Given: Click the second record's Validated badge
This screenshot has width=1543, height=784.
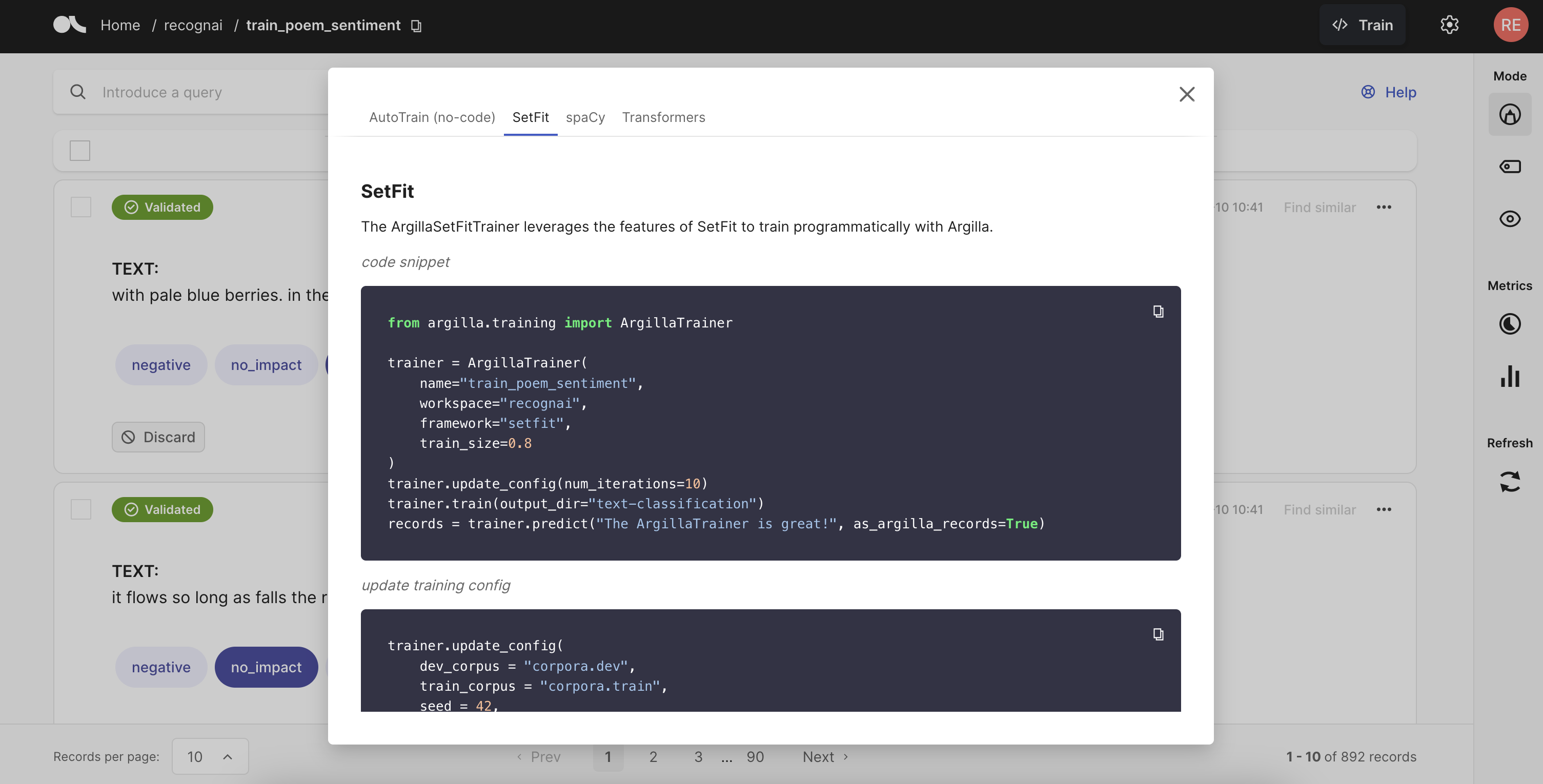Looking at the screenshot, I should pos(163,510).
